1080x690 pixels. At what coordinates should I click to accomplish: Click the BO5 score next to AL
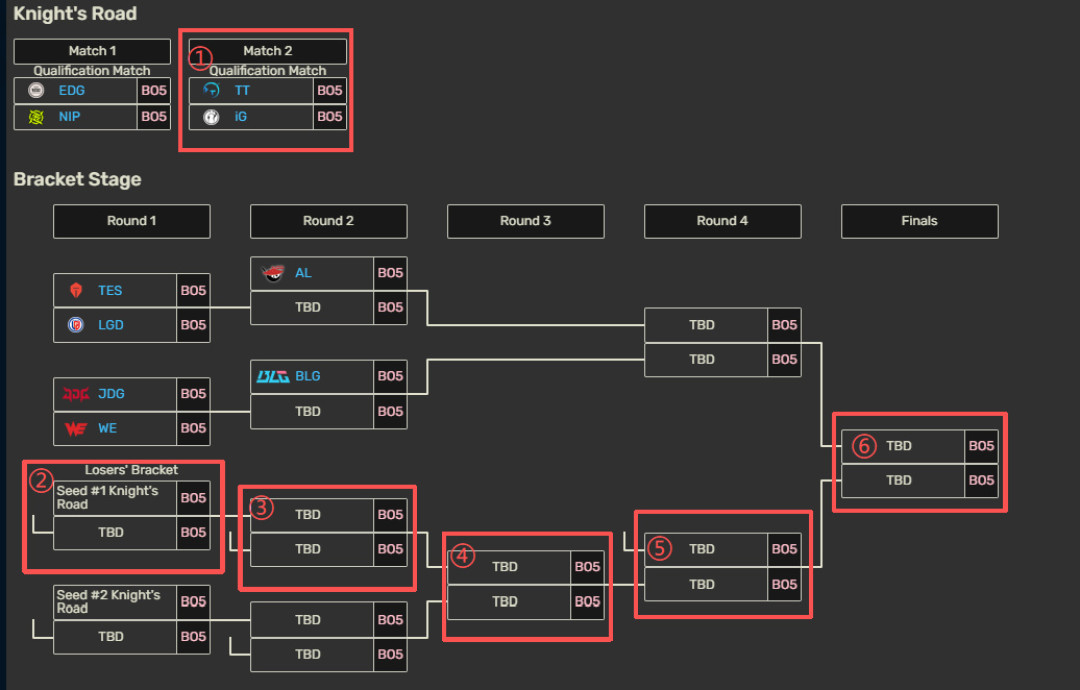(x=391, y=273)
